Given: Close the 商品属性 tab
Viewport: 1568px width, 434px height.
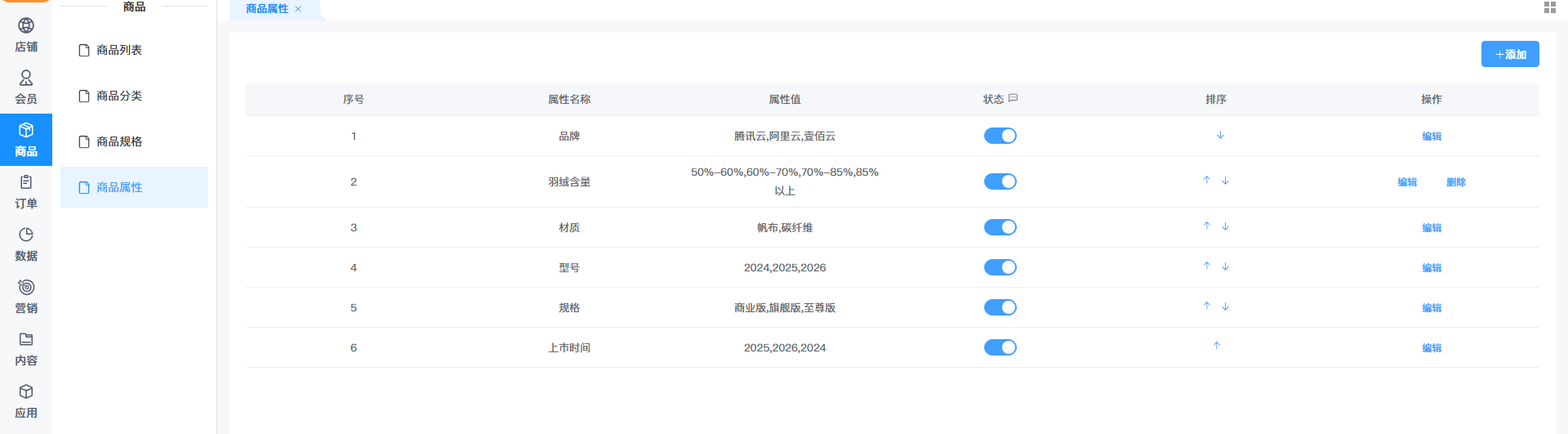Looking at the screenshot, I should (x=298, y=9).
